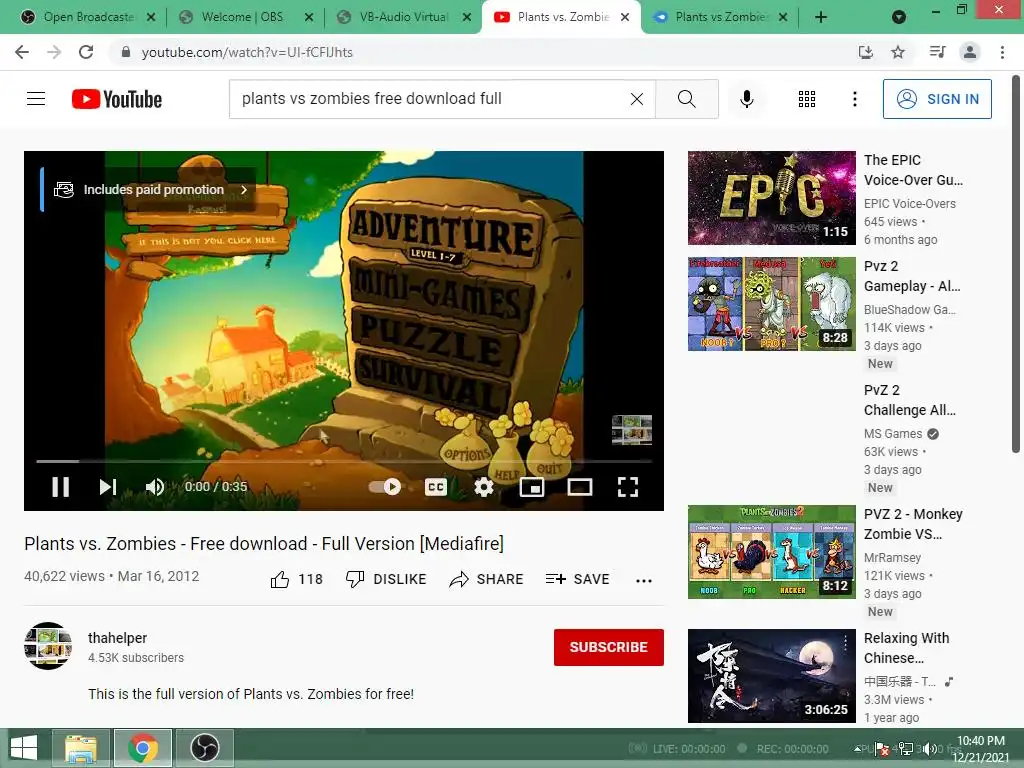Open the taskbar system volume icon
This screenshot has height=768, width=1024.
coord(932,749)
